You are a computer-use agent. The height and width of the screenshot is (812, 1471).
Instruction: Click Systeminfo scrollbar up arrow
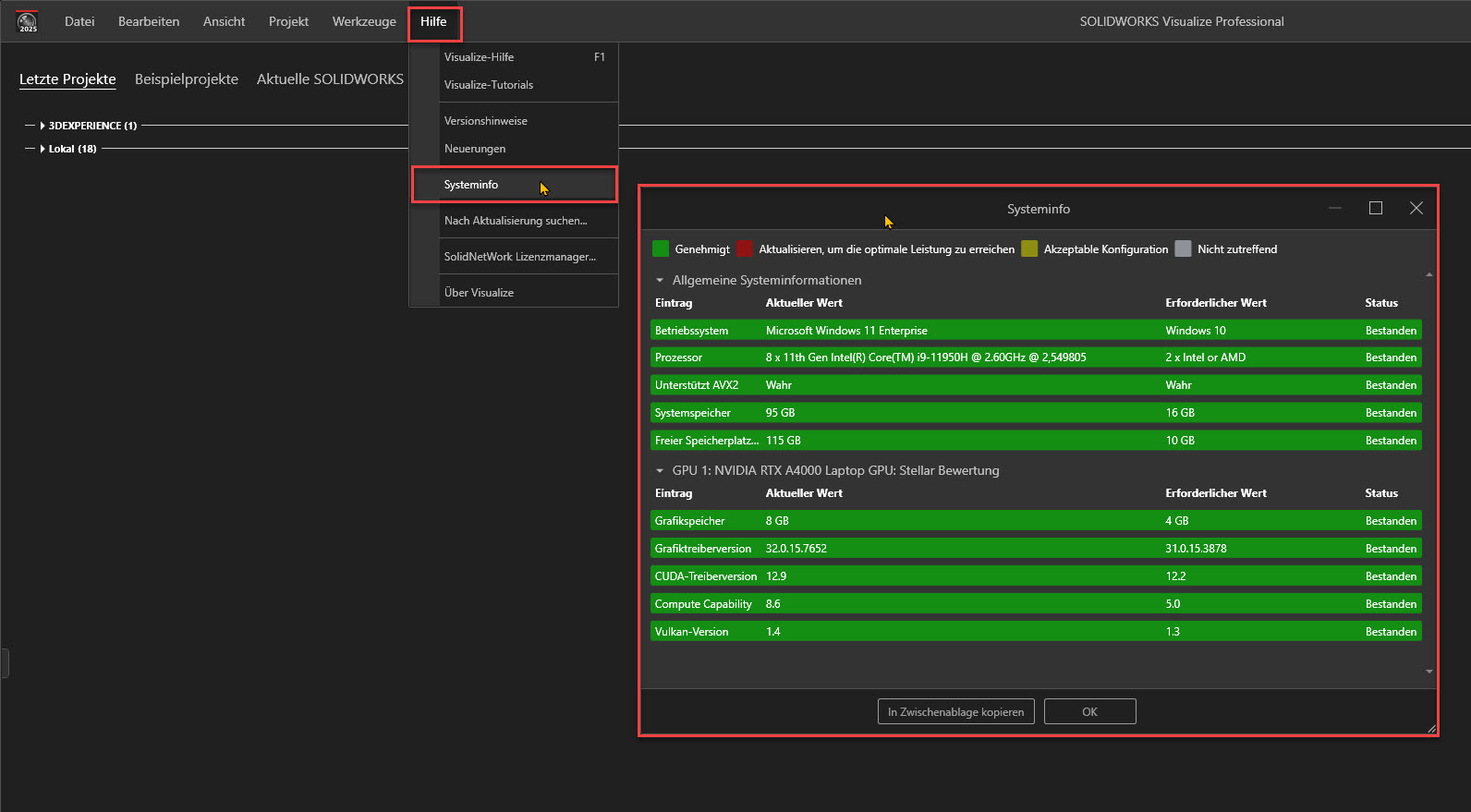(1429, 274)
